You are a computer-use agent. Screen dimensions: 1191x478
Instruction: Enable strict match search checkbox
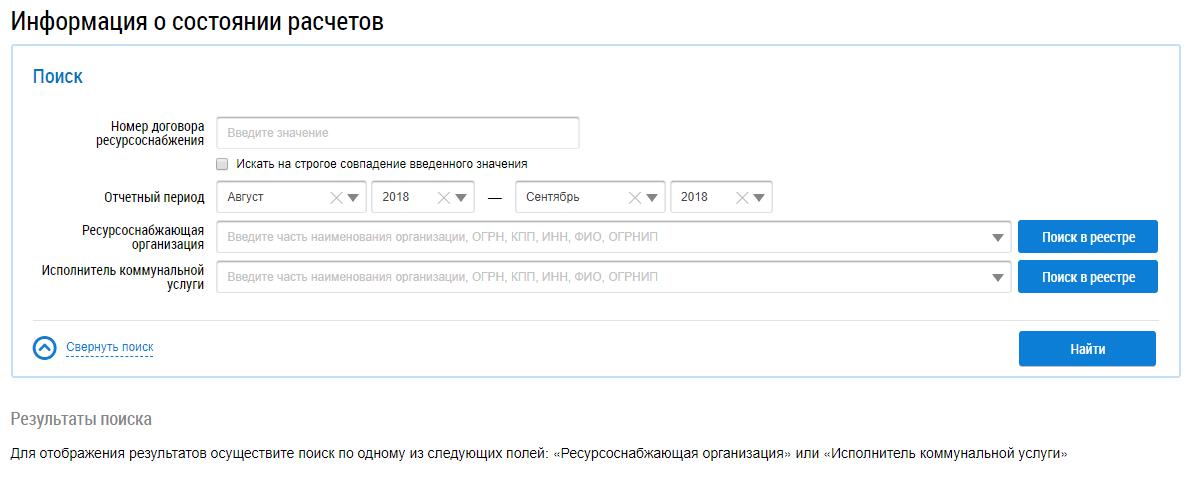pos(223,164)
